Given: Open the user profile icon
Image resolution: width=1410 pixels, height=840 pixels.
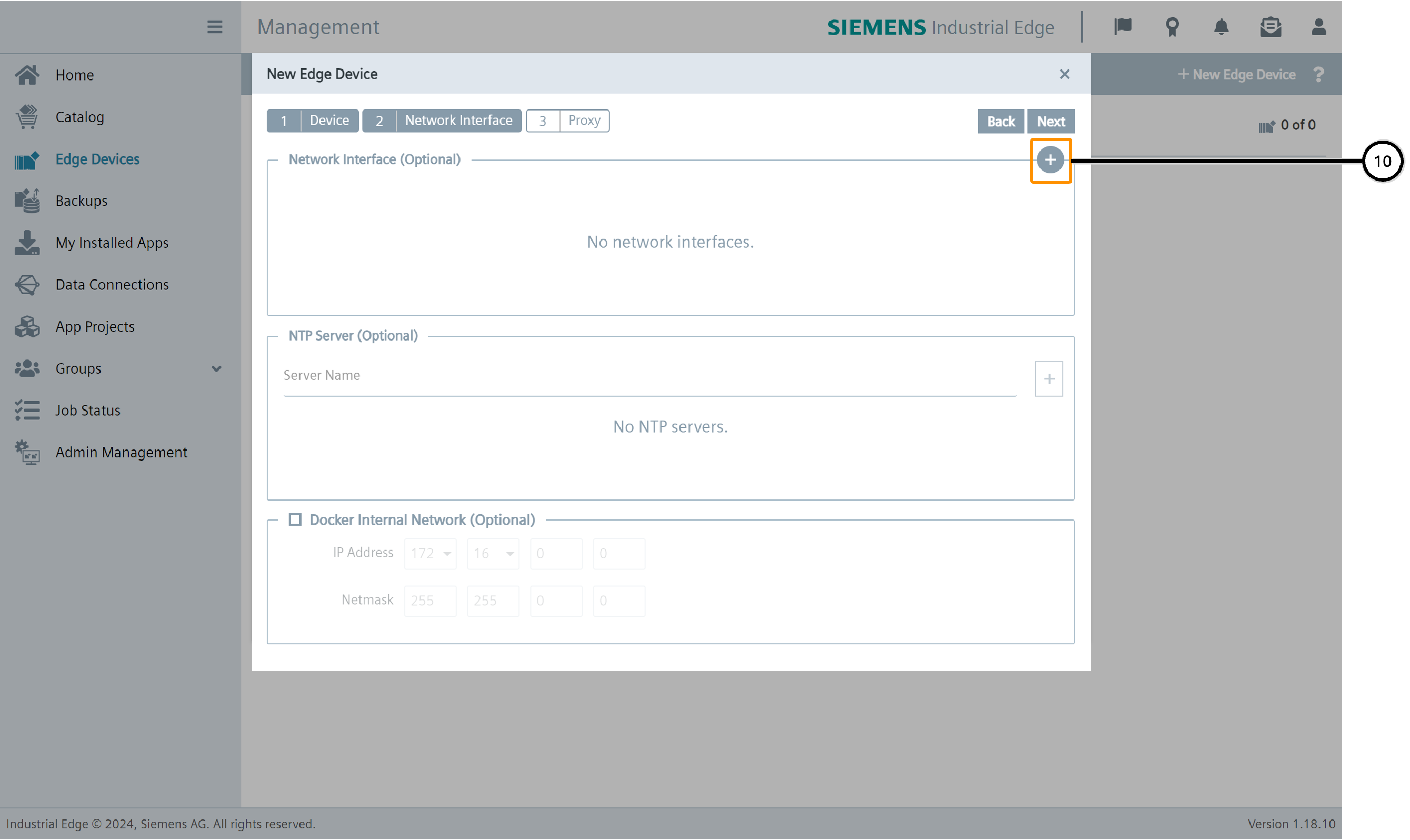Looking at the screenshot, I should pos(1318,27).
